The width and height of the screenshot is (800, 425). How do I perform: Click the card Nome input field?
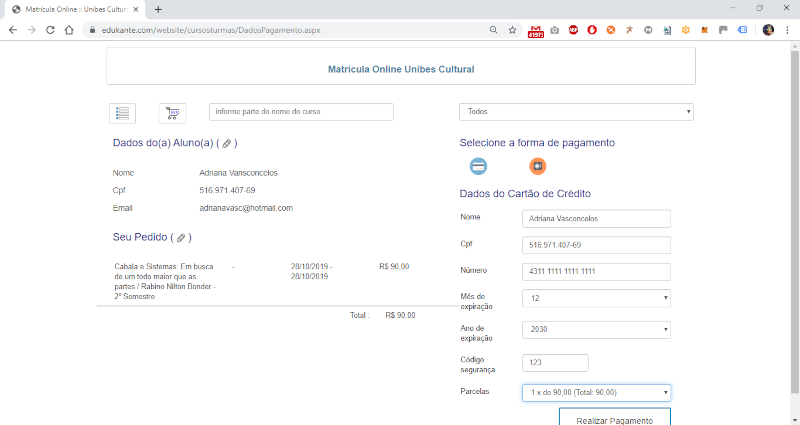coord(596,218)
